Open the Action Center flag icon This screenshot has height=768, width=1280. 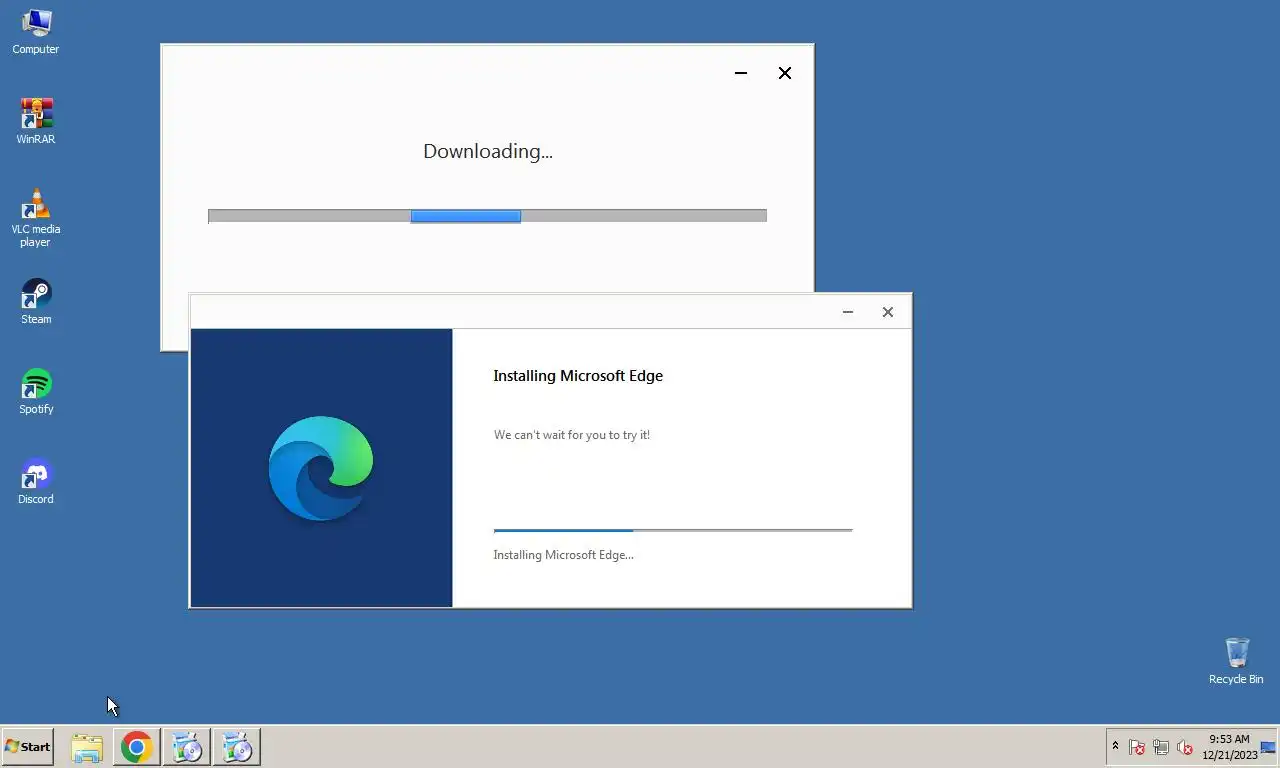1137,747
